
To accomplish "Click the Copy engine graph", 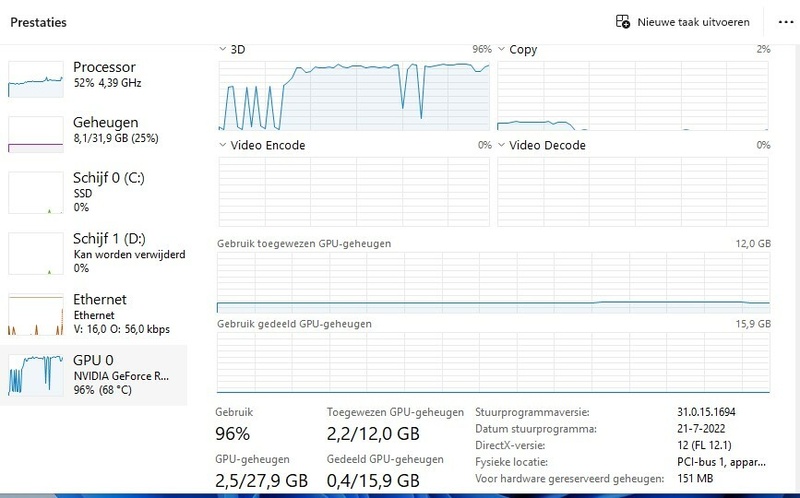I will coord(633,96).
